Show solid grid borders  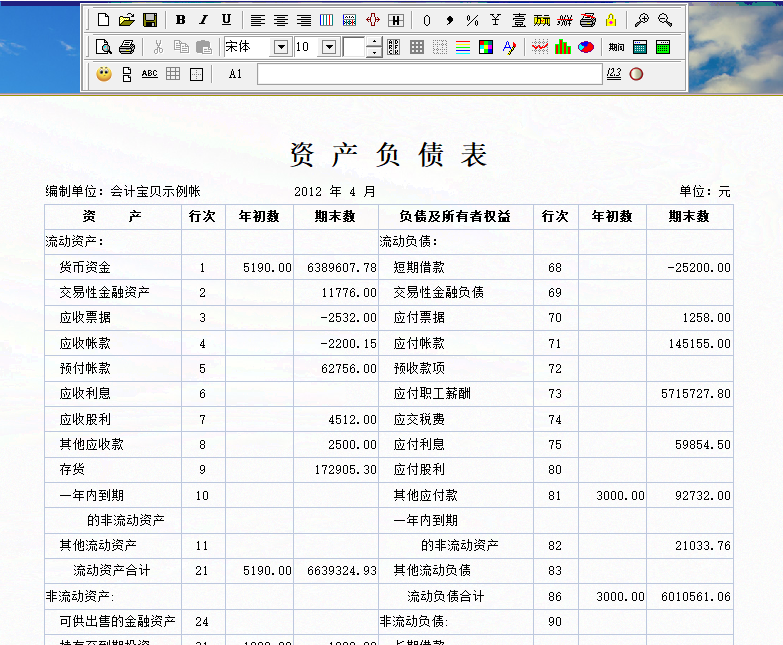pyautogui.click(x=416, y=47)
